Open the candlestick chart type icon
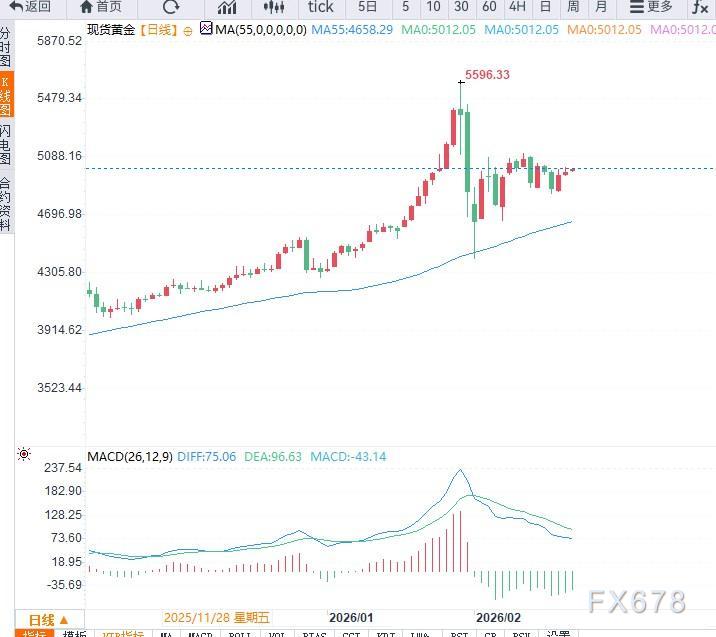Viewport: 716px width, 637px height. tap(226, 7)
